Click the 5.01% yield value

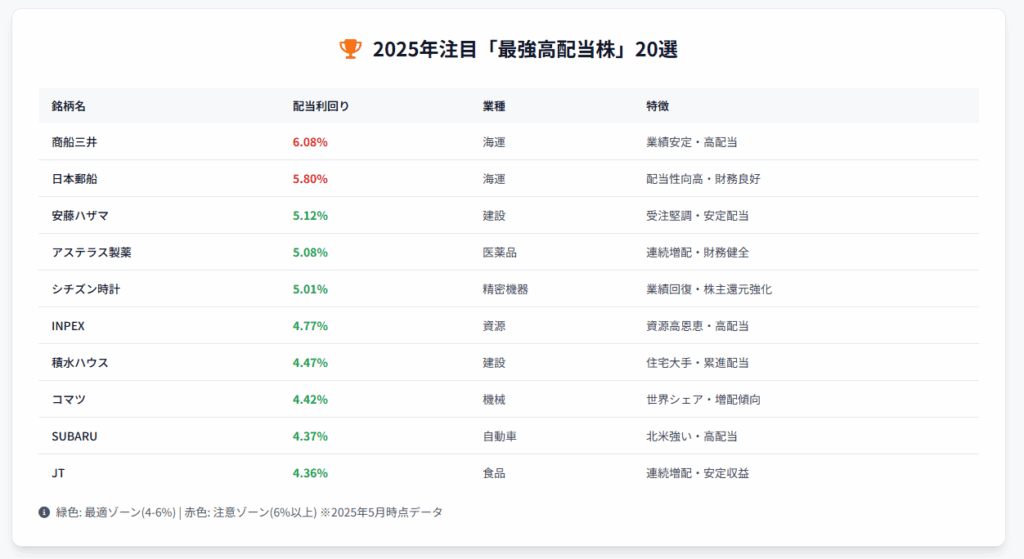(x=310, y=289)
